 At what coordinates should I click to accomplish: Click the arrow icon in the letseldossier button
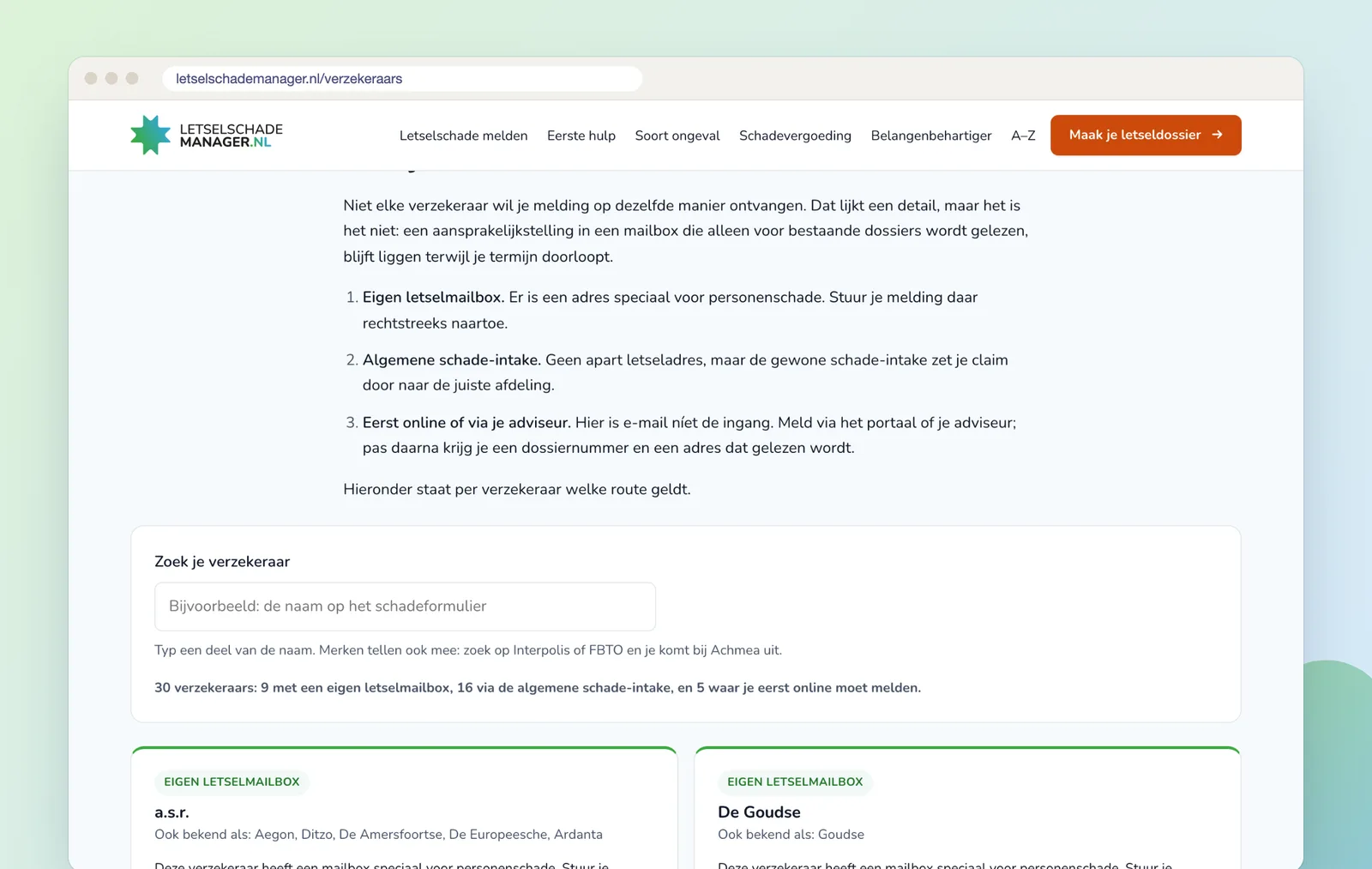click(1217, 135)
